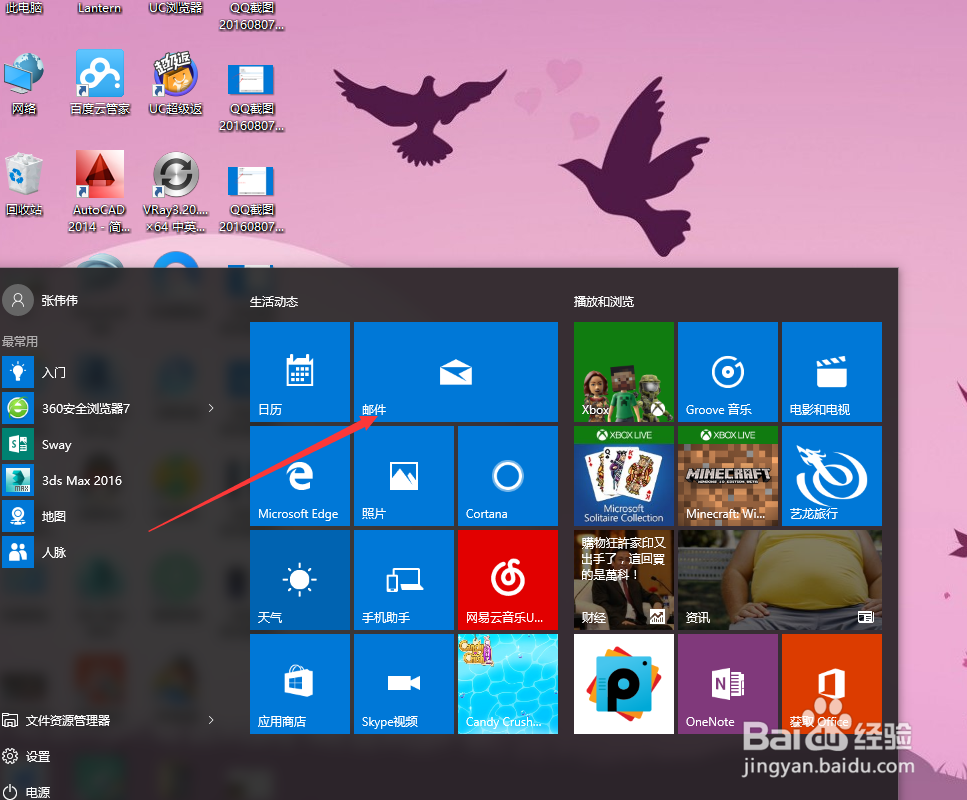Open the Xbox tile
Screen dimensions: 967x800
(x=623, y=372)
